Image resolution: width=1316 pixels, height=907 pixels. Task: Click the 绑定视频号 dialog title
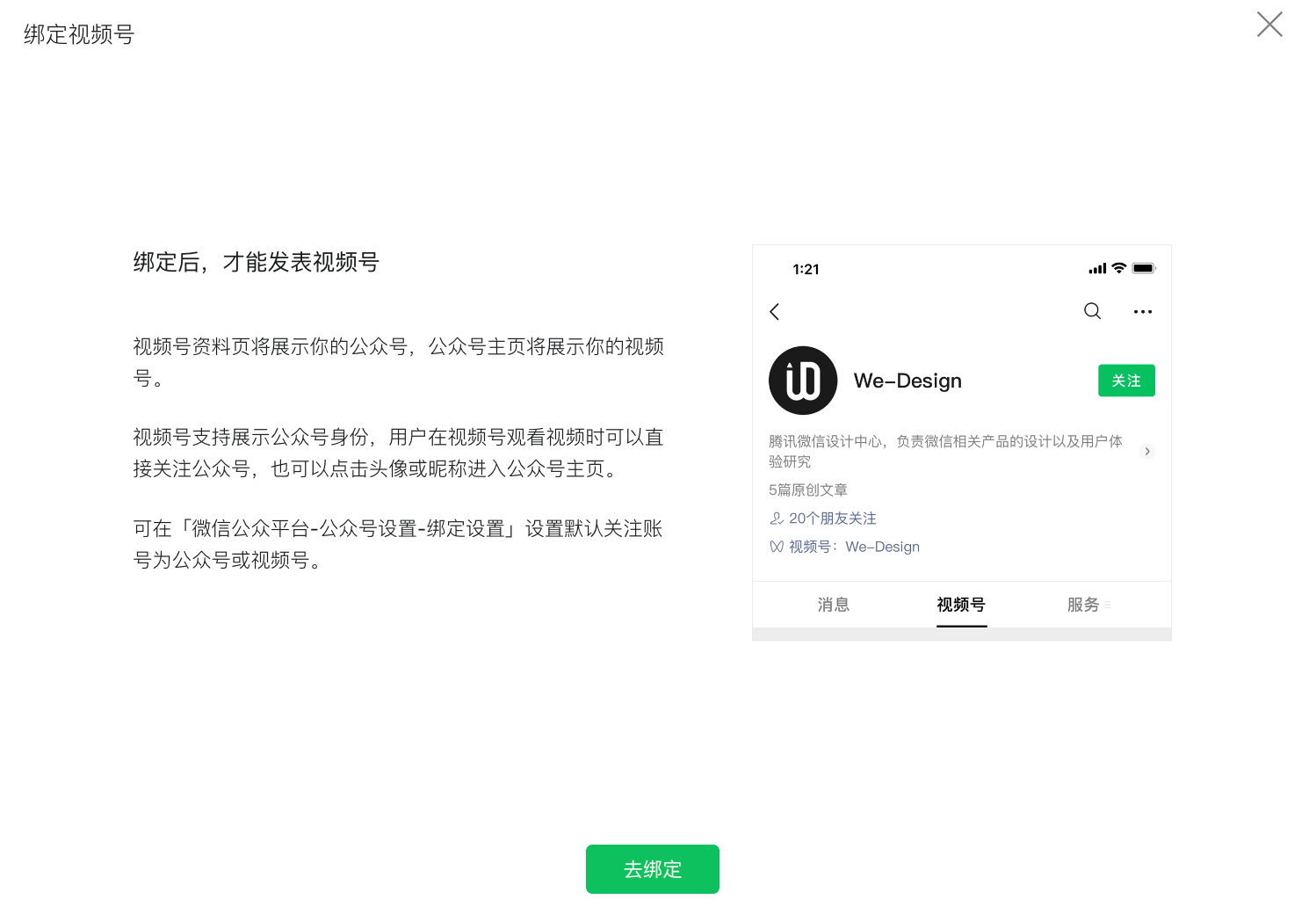tap(79, 34)
